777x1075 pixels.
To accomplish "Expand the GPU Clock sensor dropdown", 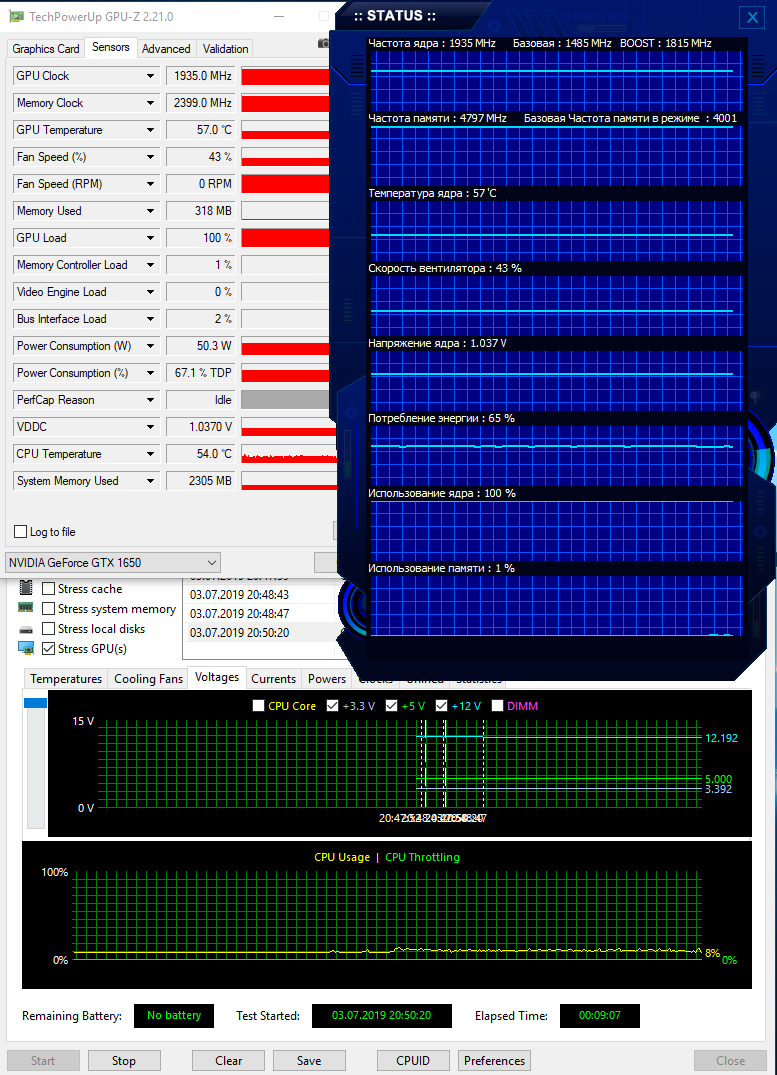I will point(151,76).
